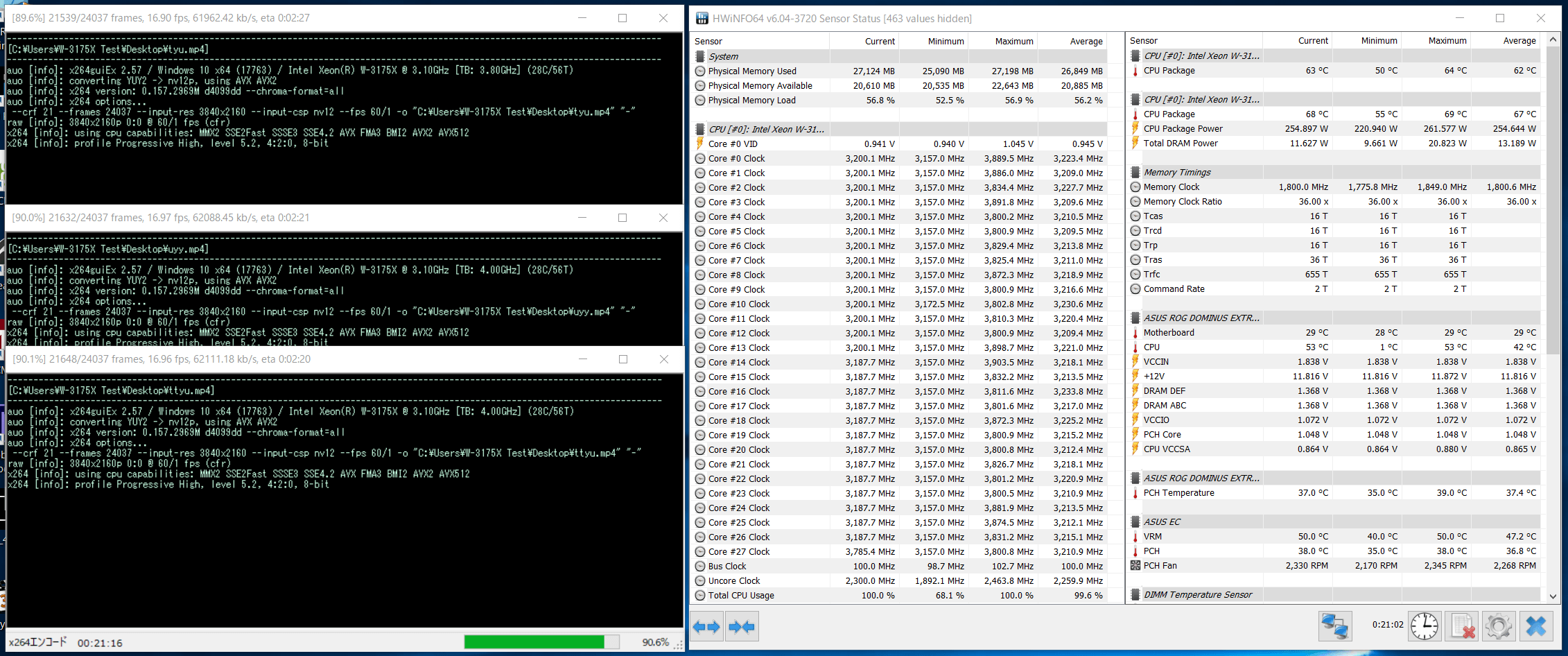Click the scrollbar up arrow in HWiNFO
This screenshot has width=1568, height=656.
1553,40
